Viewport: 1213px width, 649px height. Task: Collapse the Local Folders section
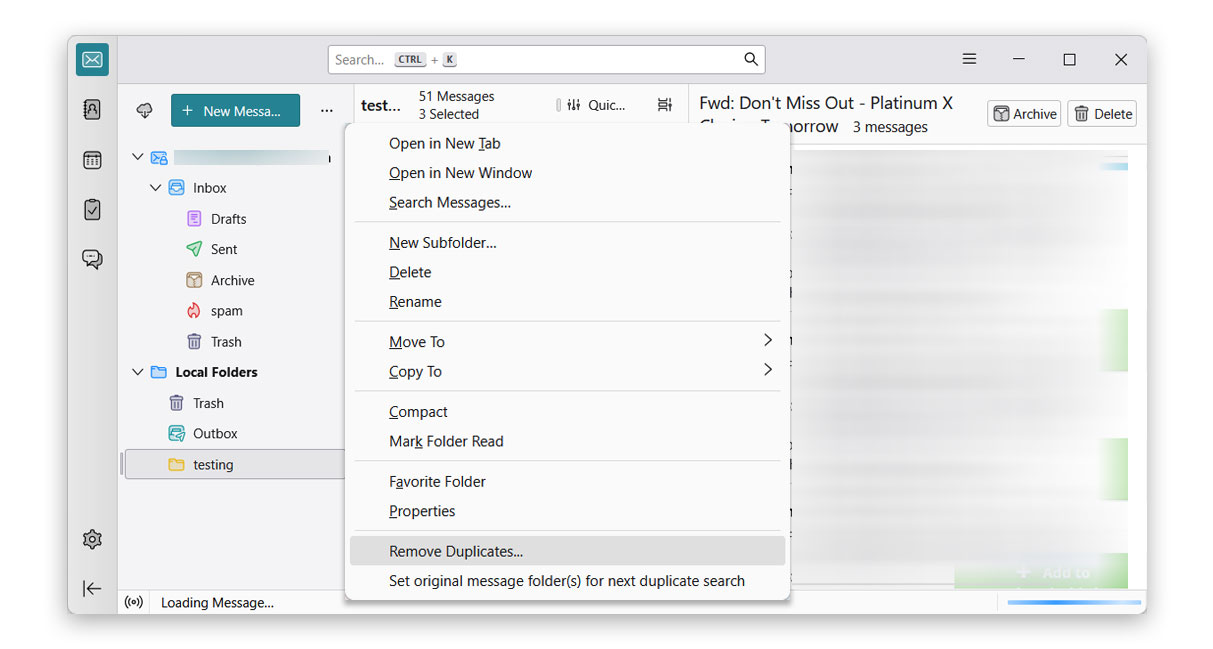[x=137, y=371]
